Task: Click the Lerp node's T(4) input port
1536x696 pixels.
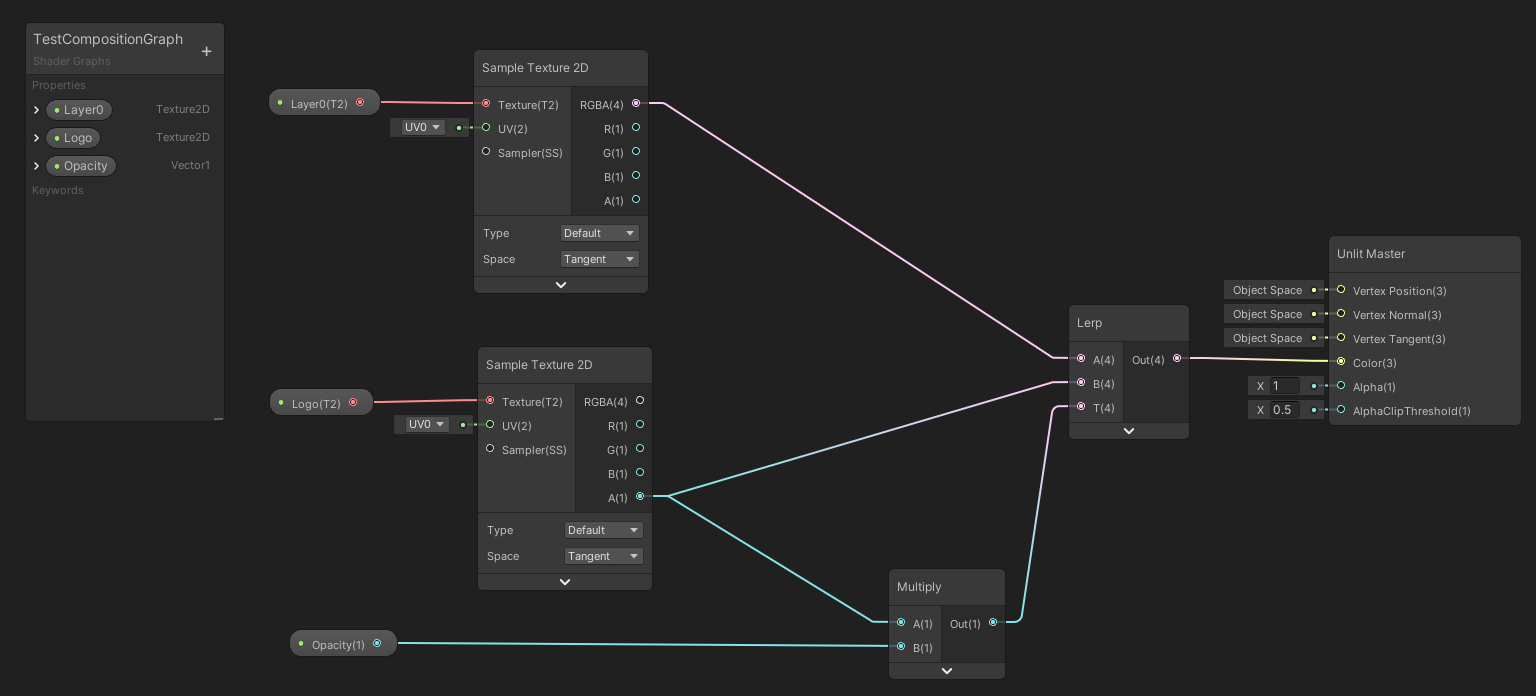Action: pyautogui.click(x=1081, y=407)
